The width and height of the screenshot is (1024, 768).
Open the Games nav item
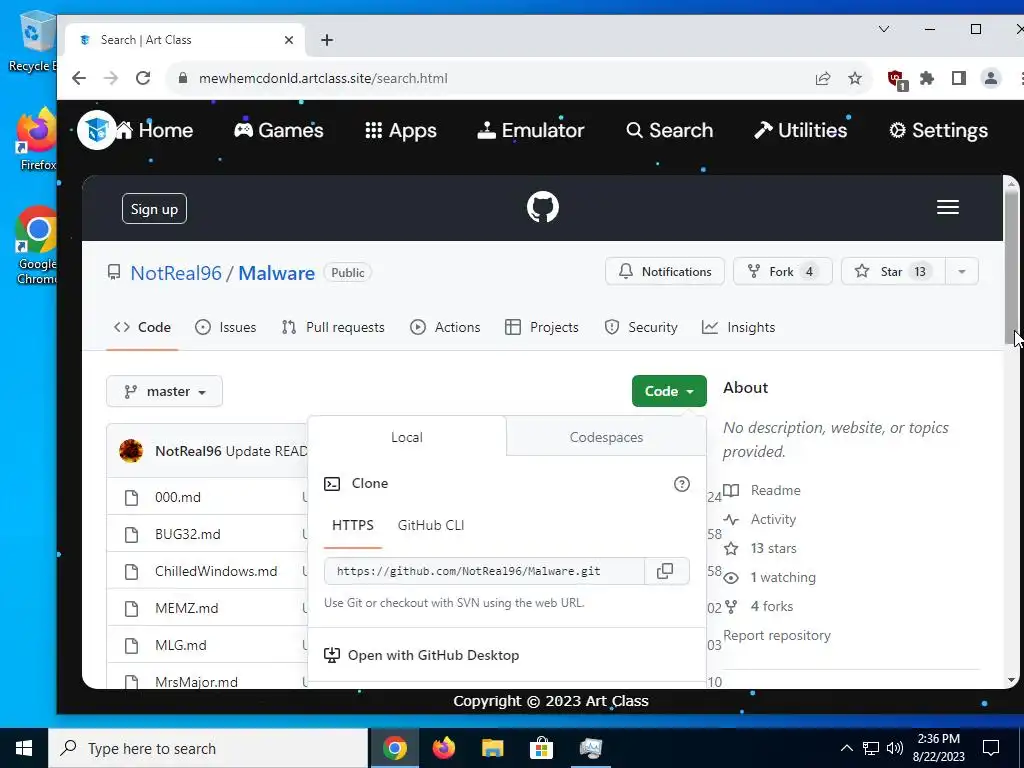click(279, 130)
